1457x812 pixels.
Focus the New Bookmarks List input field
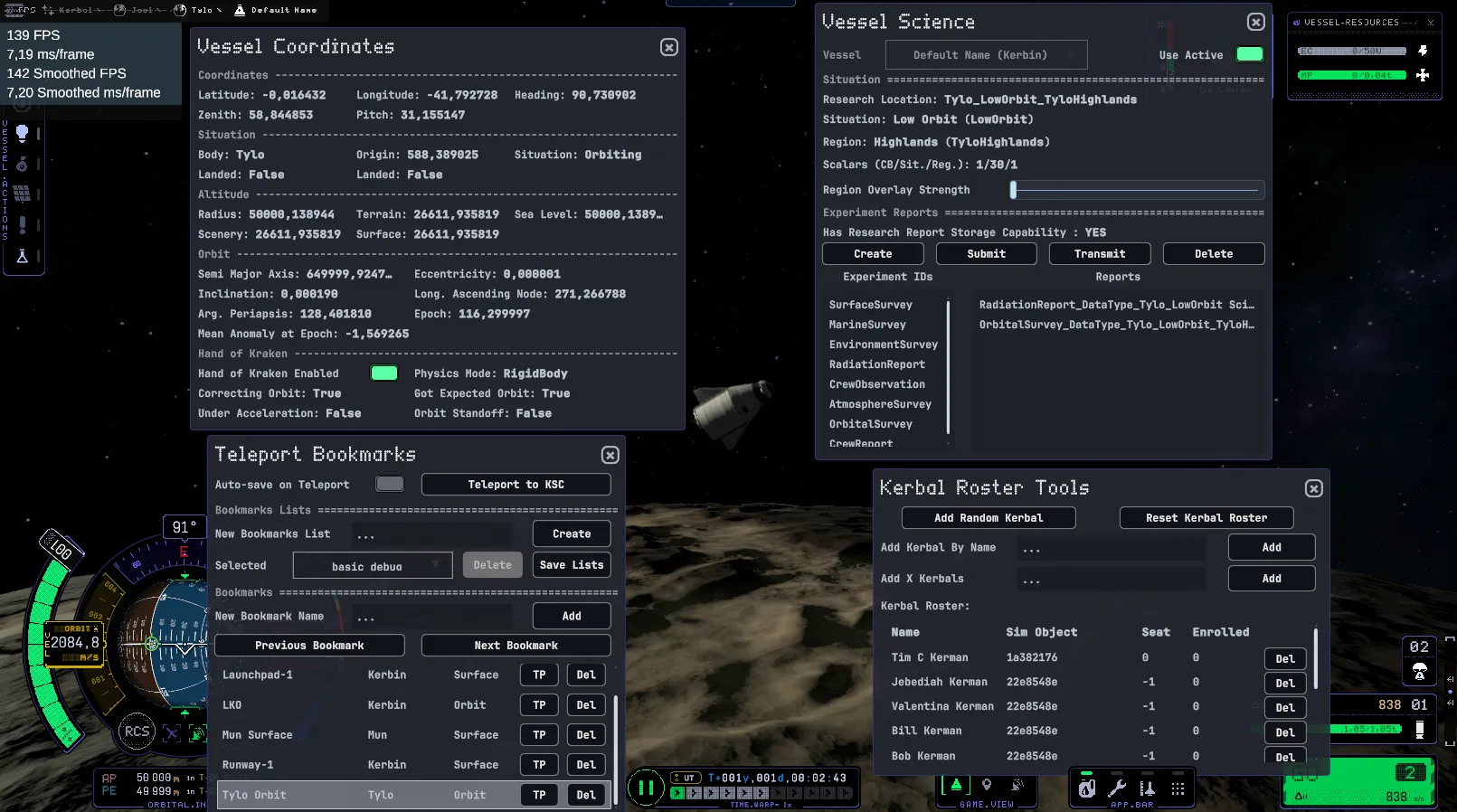(x=432, y=534)
